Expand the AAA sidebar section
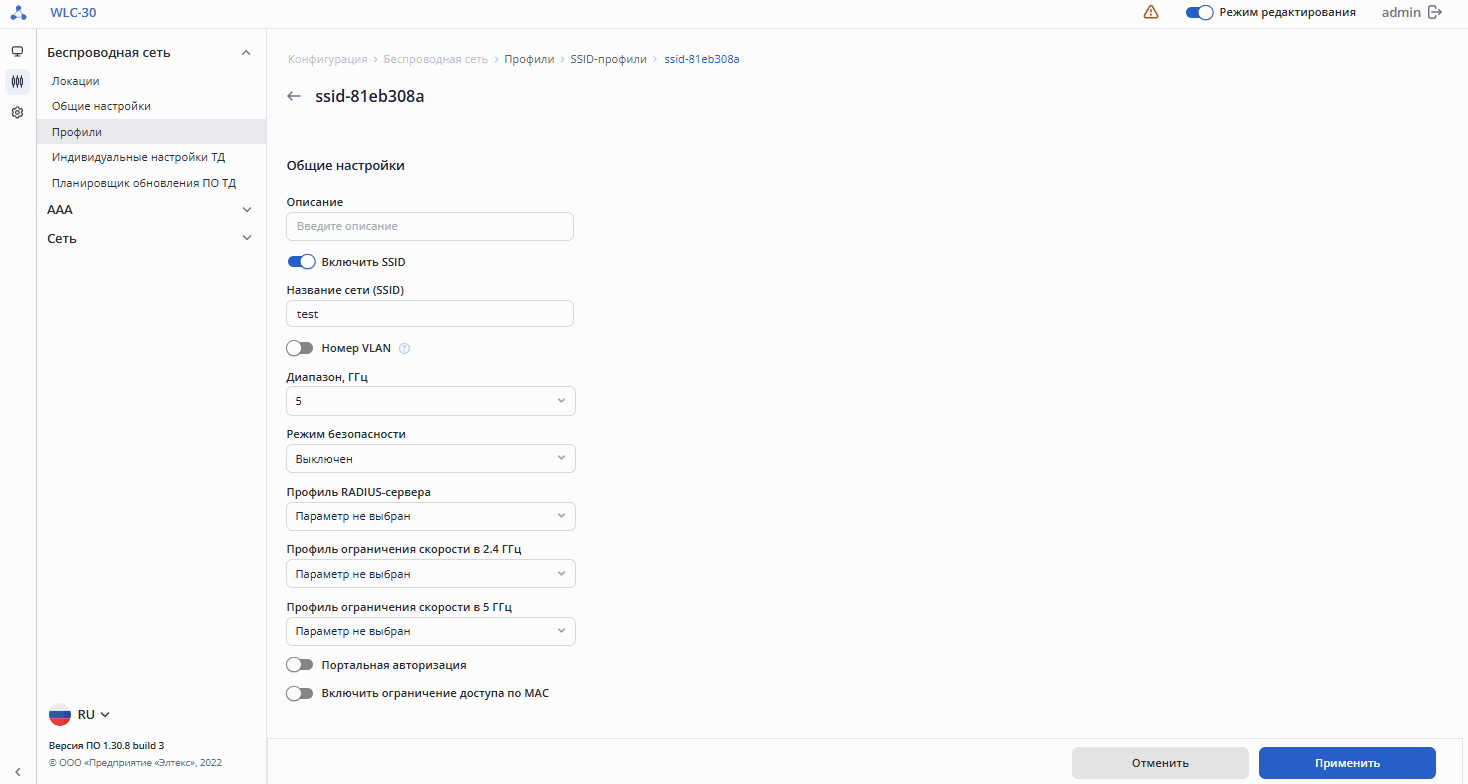This screenshot has height=784, width=1468. coord(150,210)
